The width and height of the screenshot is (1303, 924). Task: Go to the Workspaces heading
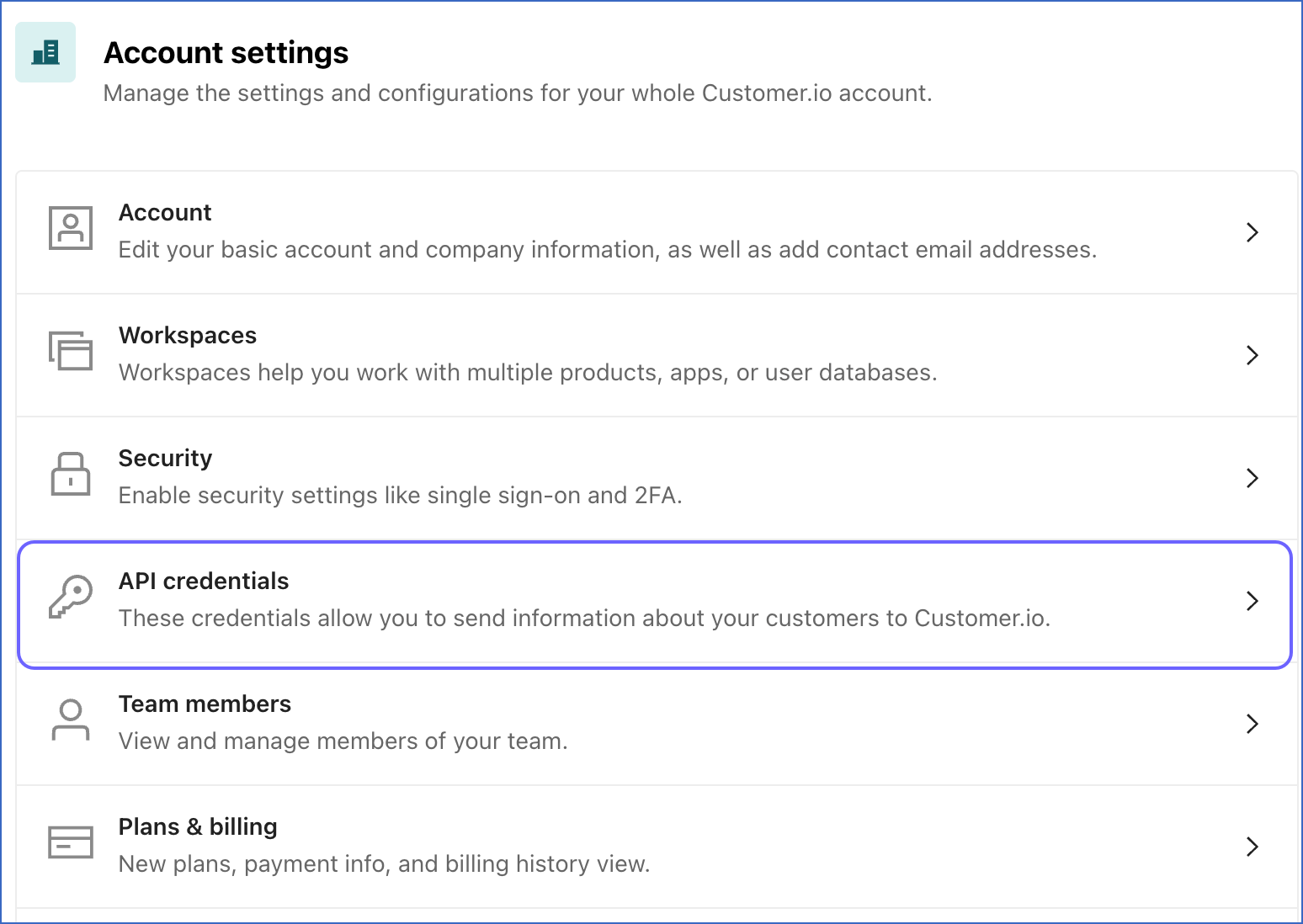pyautogui.click(x=188, y=336)
